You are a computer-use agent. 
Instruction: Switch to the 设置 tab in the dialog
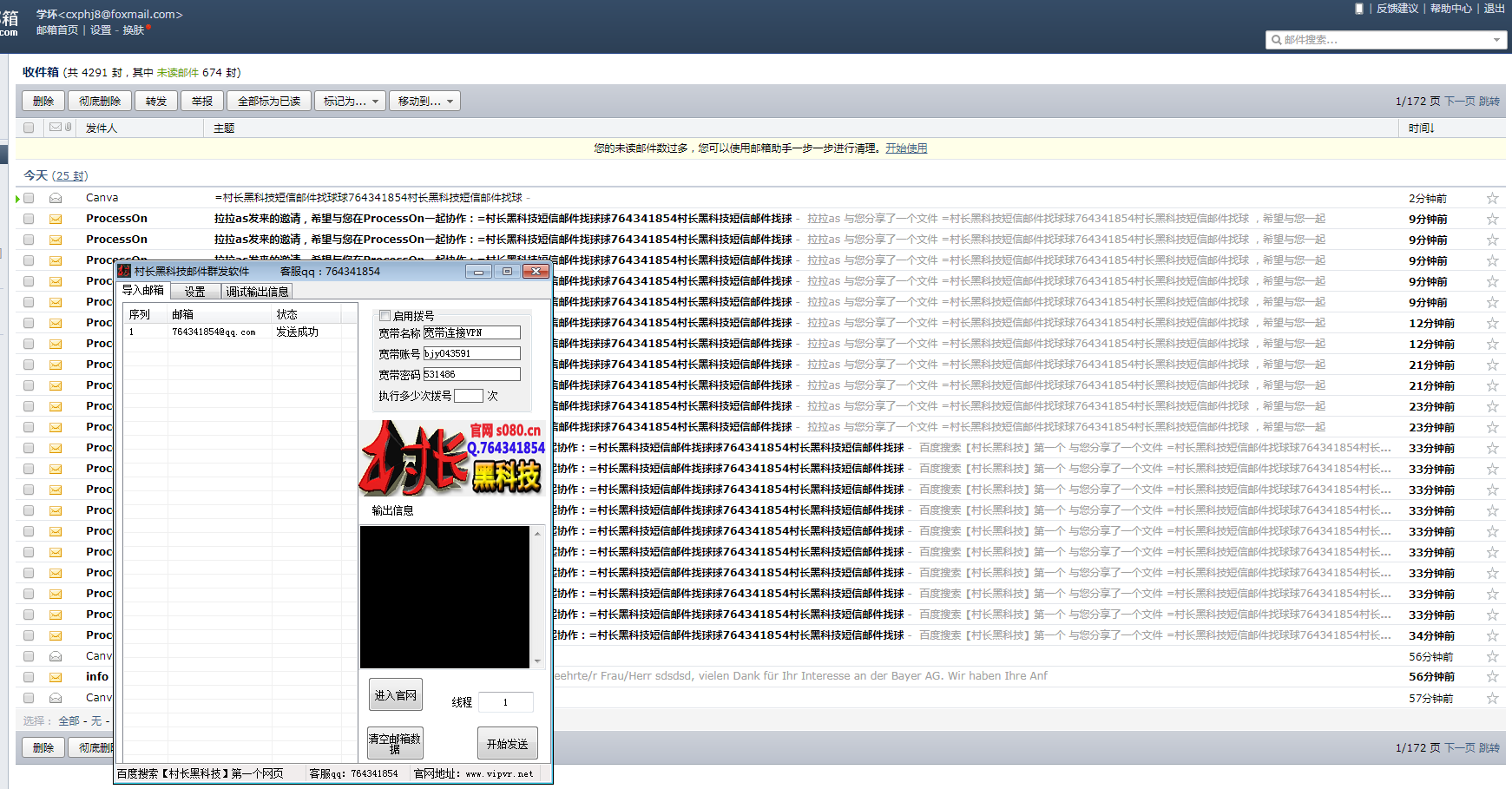pos(195,292)
